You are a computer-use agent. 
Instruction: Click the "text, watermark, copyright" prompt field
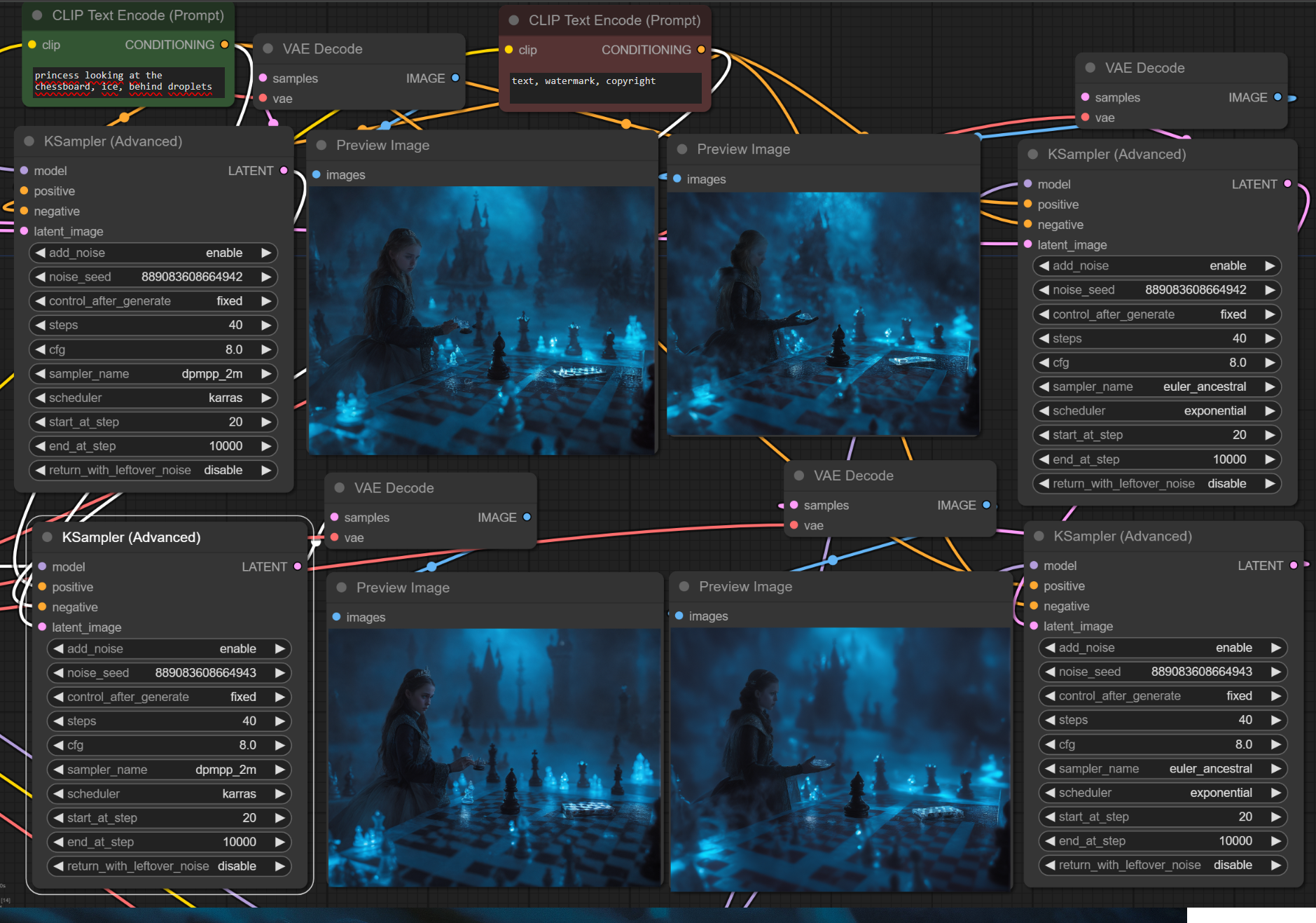click(605, 88)
